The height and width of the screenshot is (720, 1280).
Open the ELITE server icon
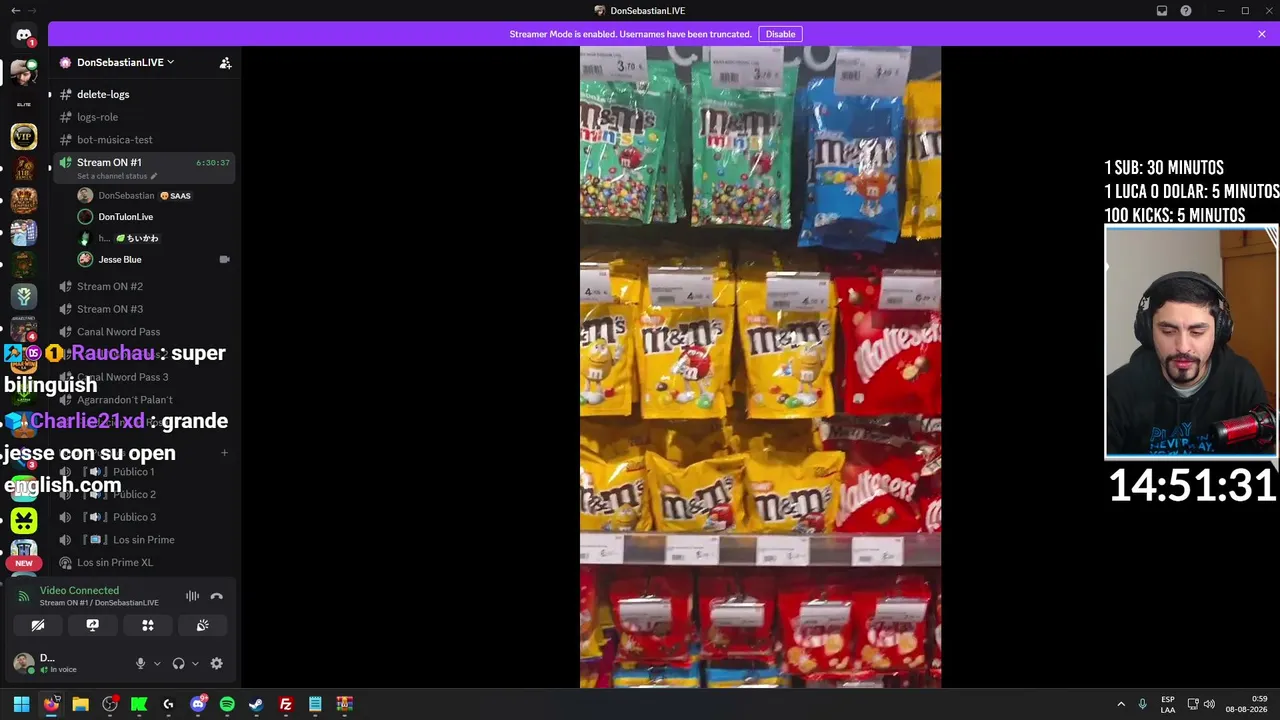tap(24, 104)
